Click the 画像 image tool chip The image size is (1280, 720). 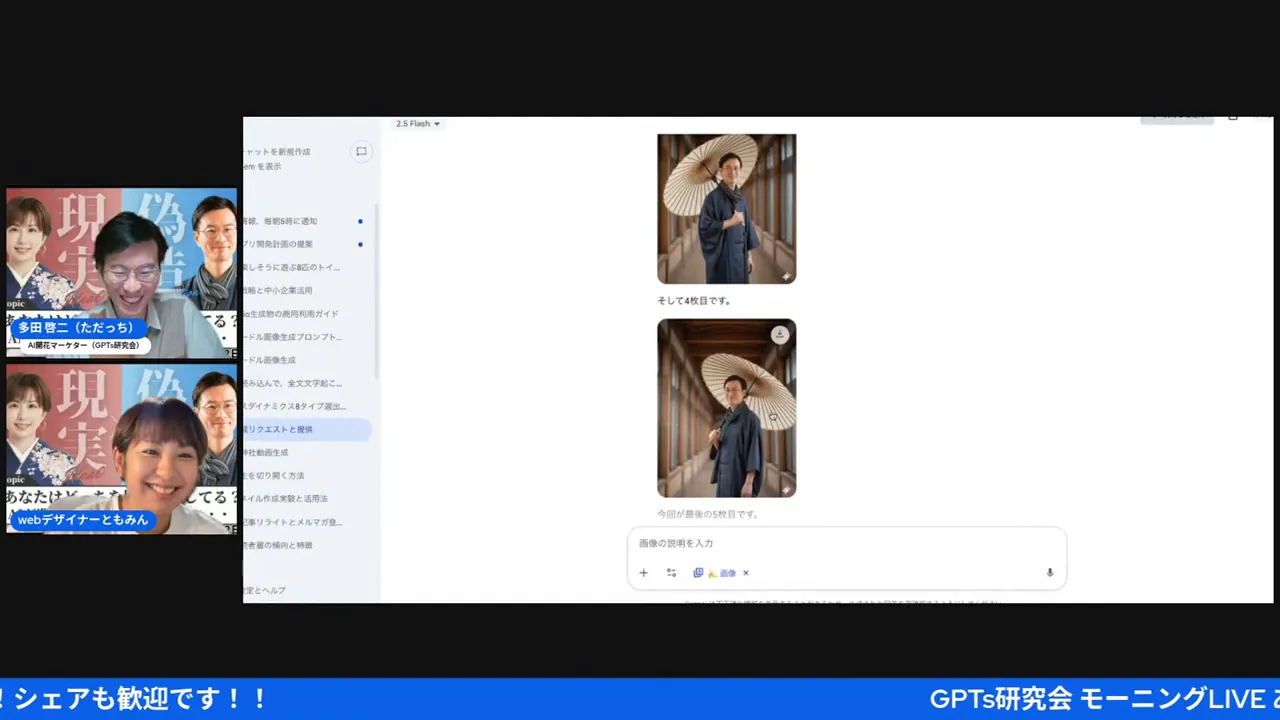coord(720,573)
